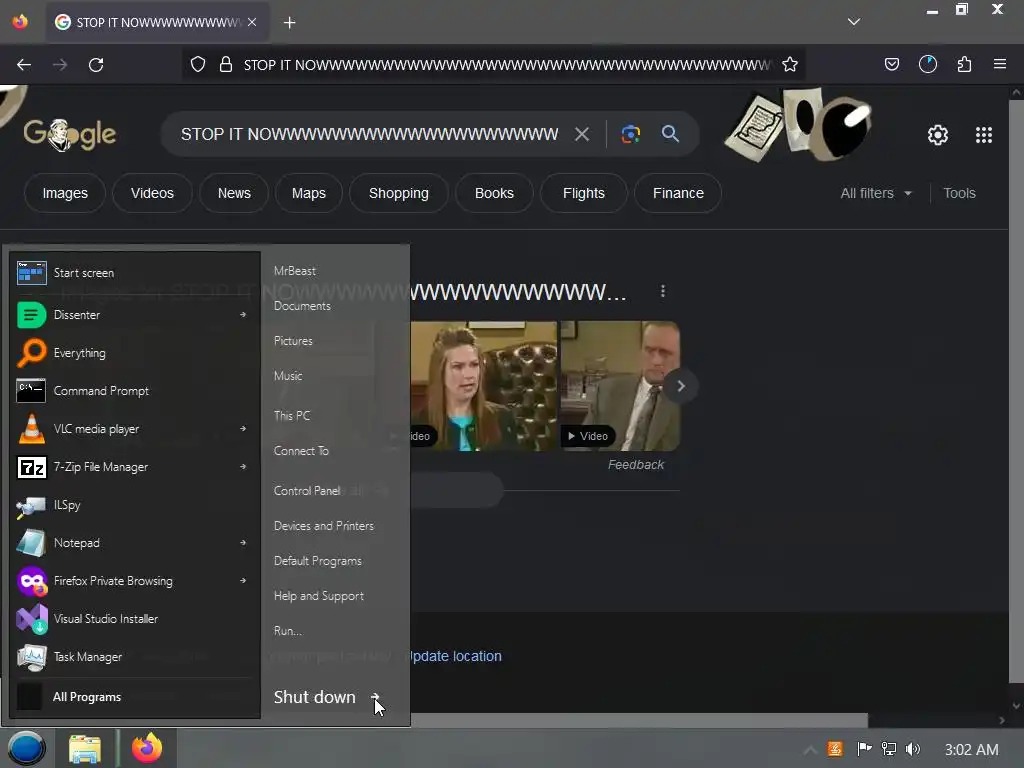Open tracking protection shield icon

(x=198, y=65)
